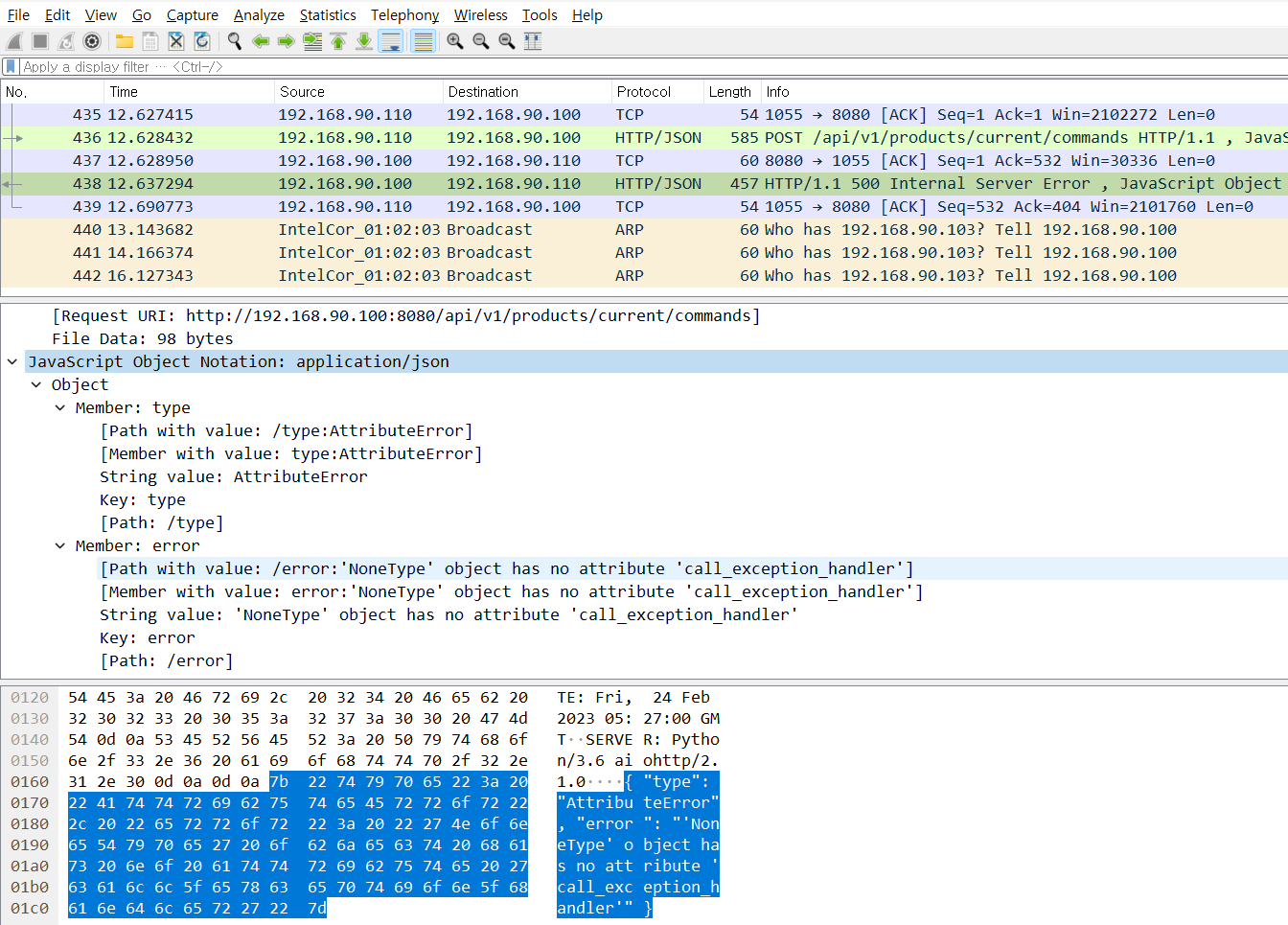Open the Tools menu
Screen dimensions: 1288x925
tap(540, 15)
